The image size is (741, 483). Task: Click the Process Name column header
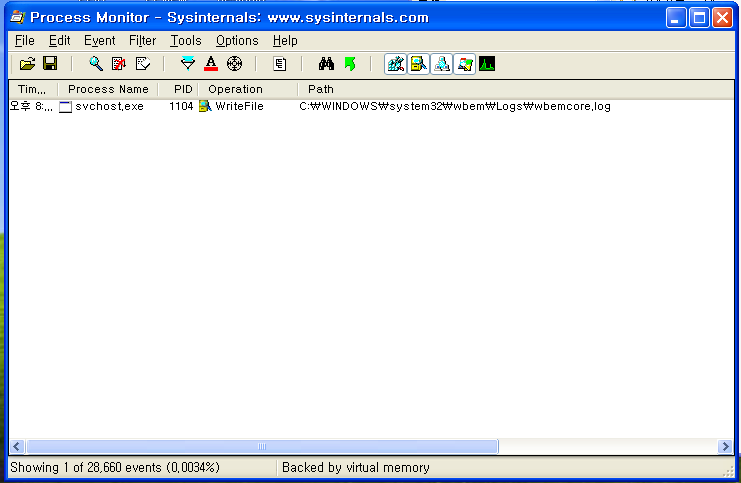click(108, 89)
